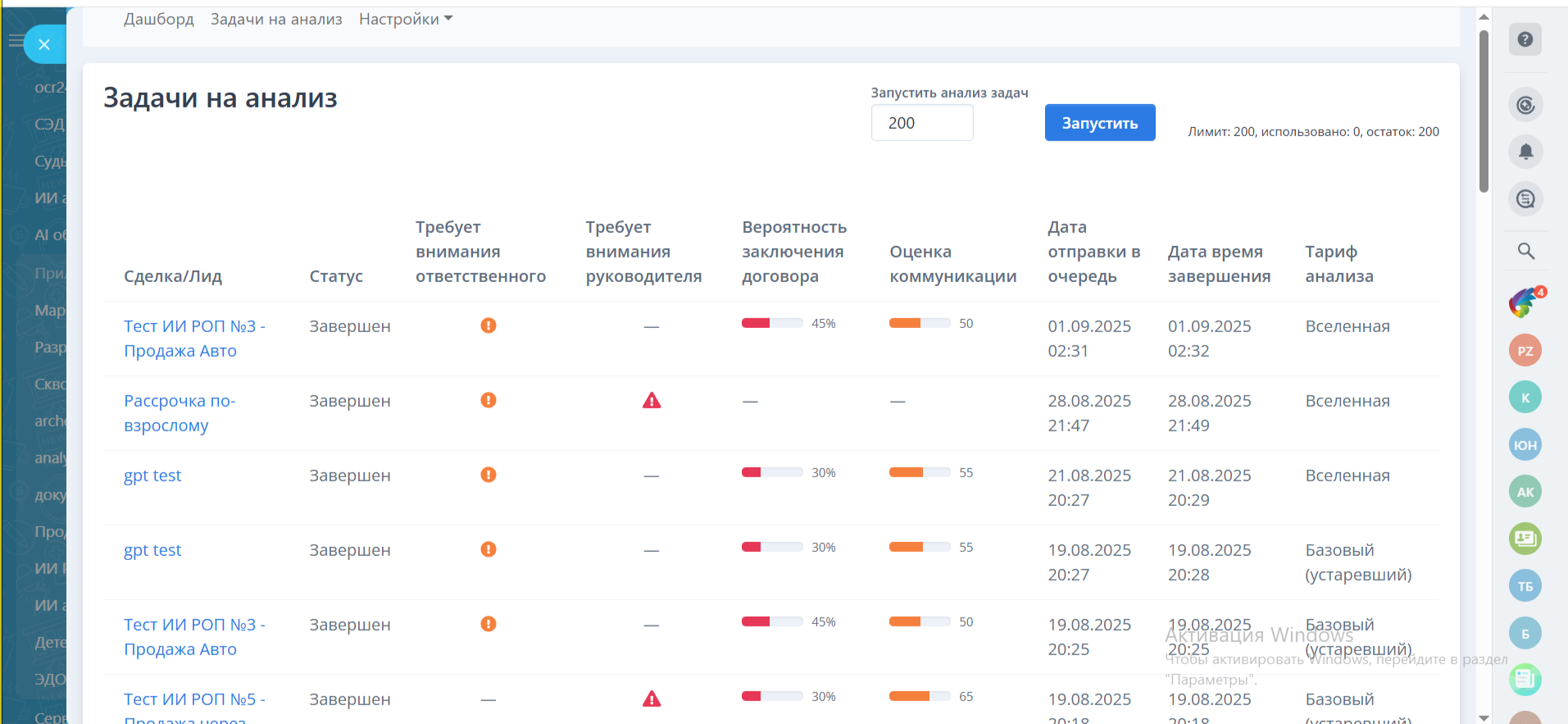Open the first gpt test link
The width and height of the screenshot is (1568, 724).
coord(152,476)
